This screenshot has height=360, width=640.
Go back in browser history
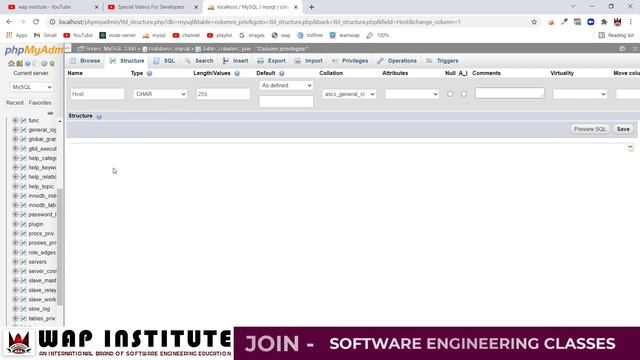(x=9, y=22)
